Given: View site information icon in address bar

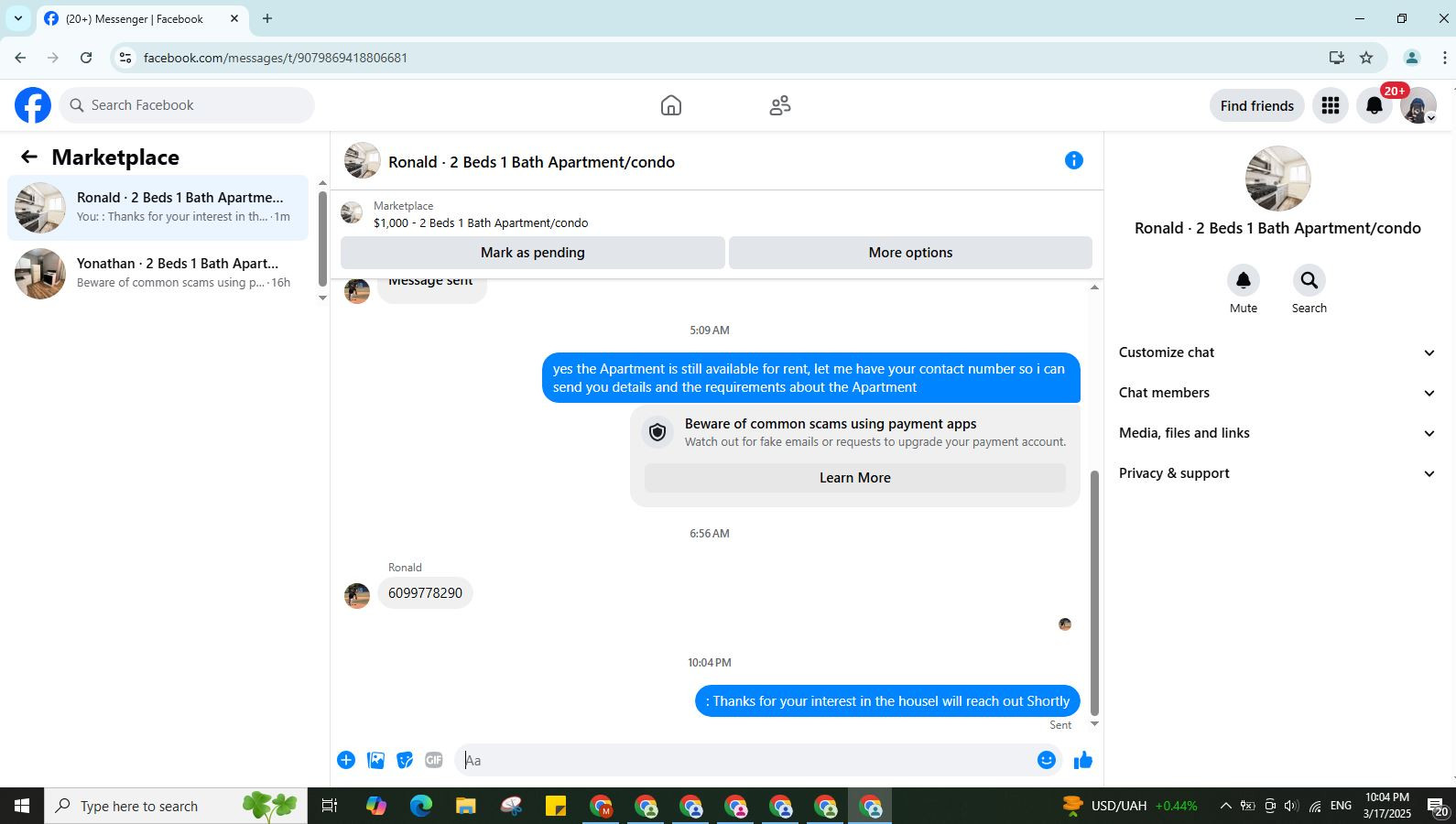Looking at the screenshot, I should coord(125,58).
